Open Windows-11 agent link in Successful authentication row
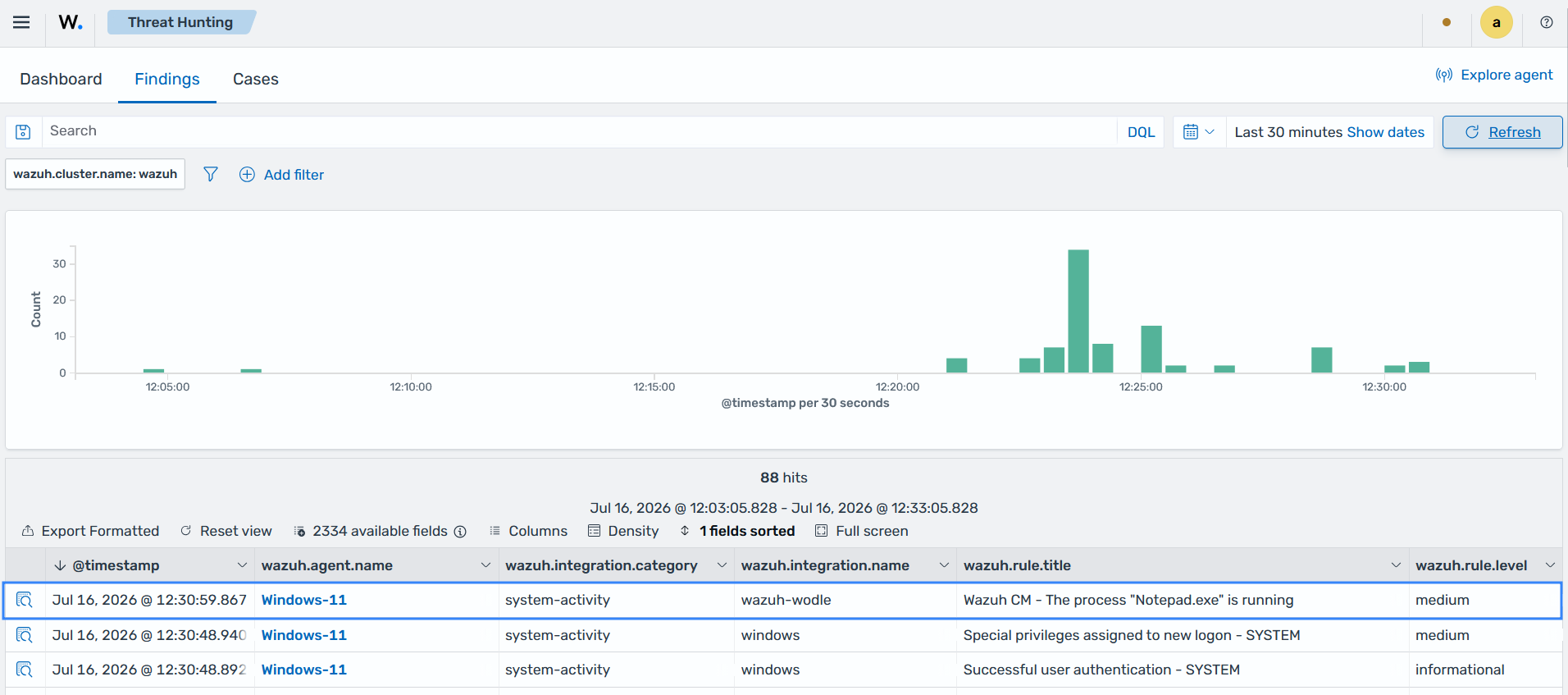 tap(303, 670)
